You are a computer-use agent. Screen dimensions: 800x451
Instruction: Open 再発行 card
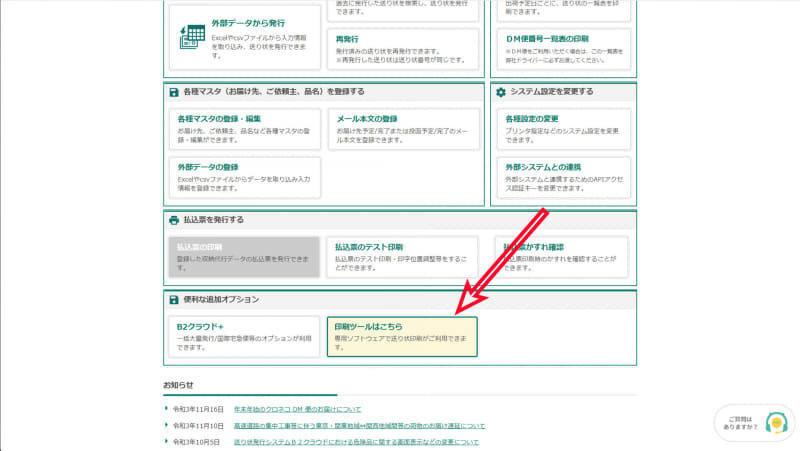403,48
